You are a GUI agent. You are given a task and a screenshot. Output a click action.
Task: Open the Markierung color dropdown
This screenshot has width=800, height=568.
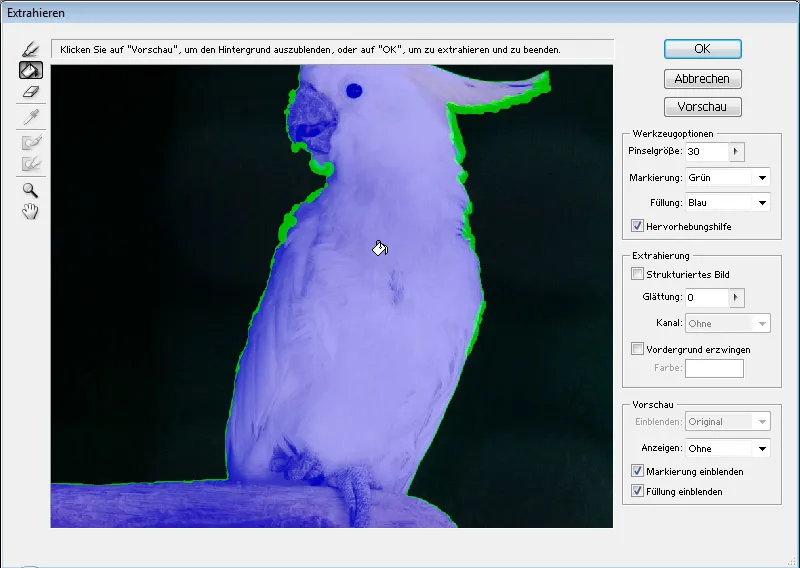[x=727, y=178]
